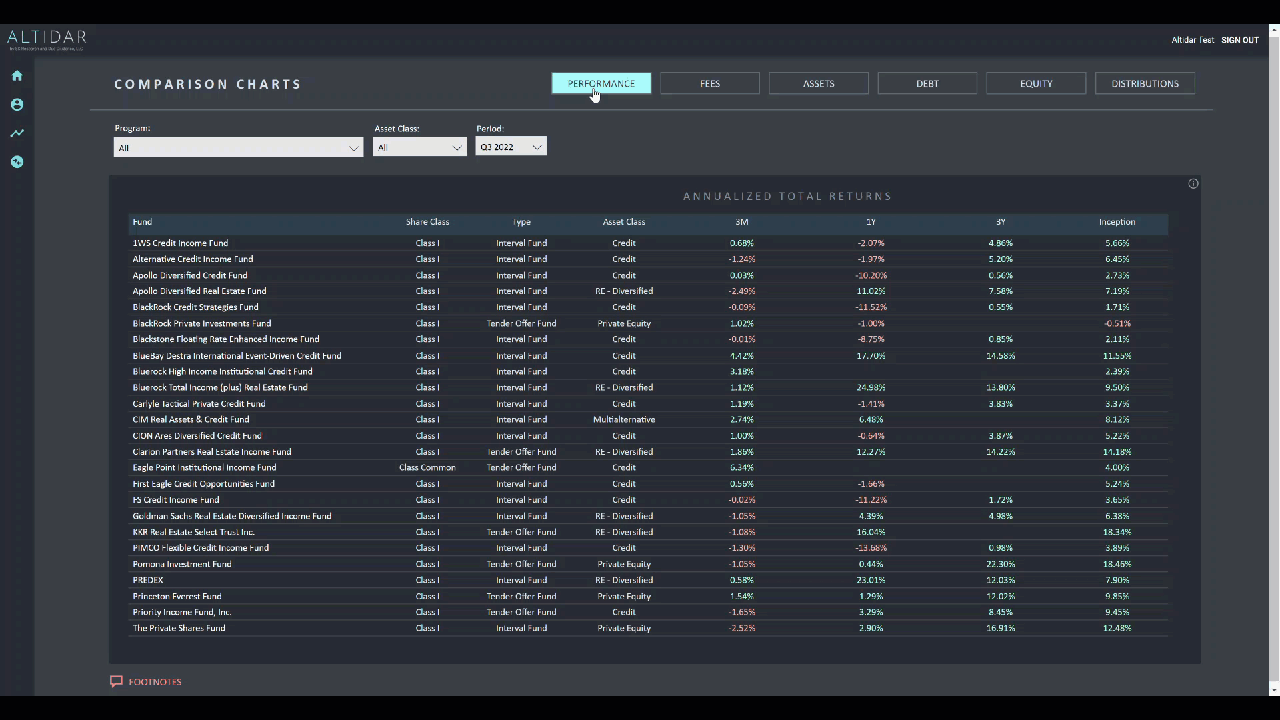Open the Footnotes link

coord(155,682)
